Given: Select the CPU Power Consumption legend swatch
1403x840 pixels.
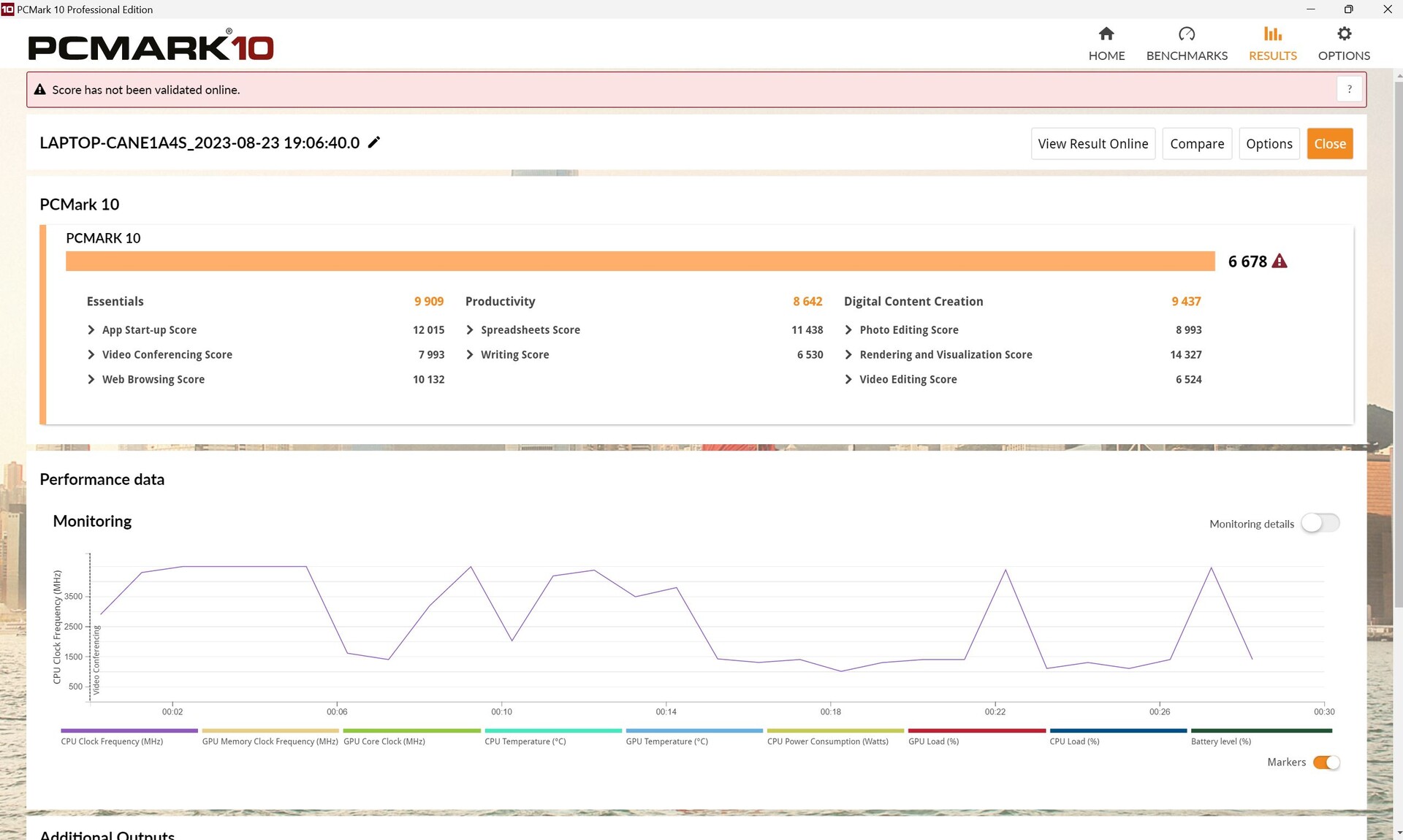Looking at the screenshot, I should [835, 730].
